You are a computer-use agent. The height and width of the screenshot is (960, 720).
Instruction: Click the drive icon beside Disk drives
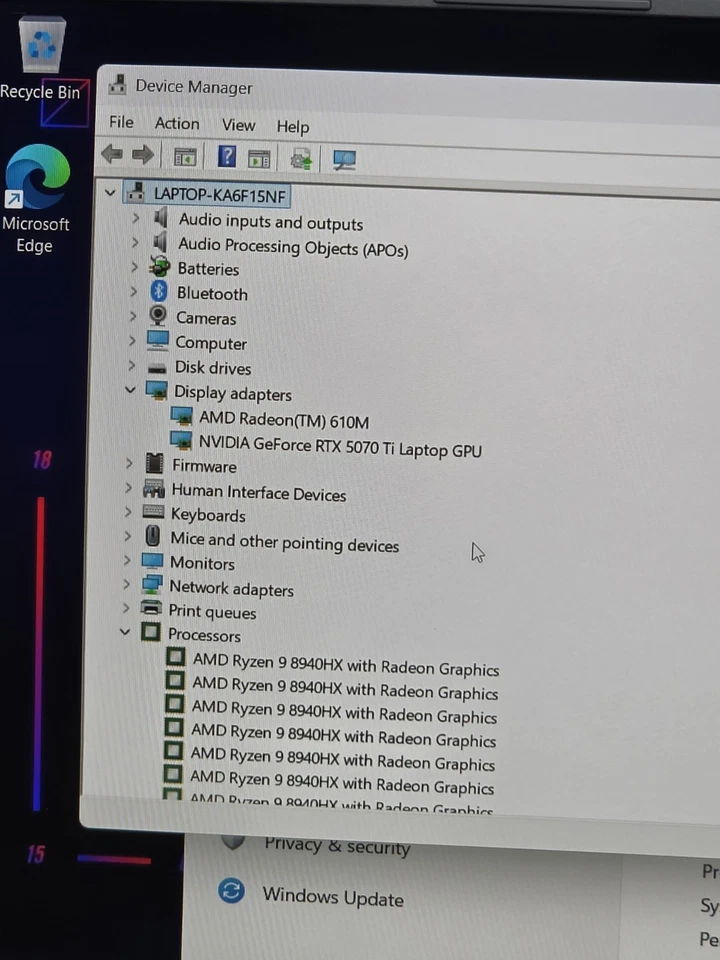coord(157,367)
